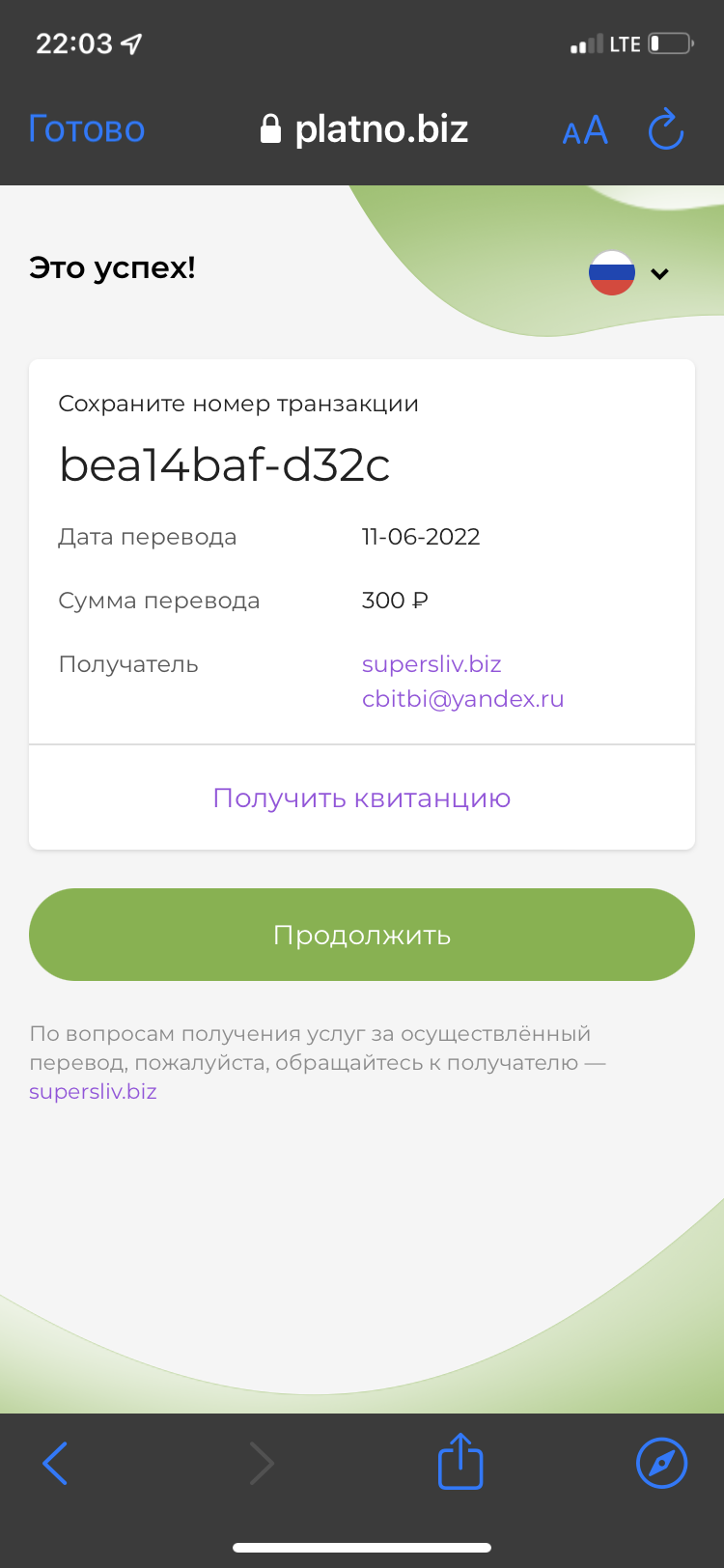Tap the Russian flag language icon
The image size is (724, 1568).
[x=612, y=273]
